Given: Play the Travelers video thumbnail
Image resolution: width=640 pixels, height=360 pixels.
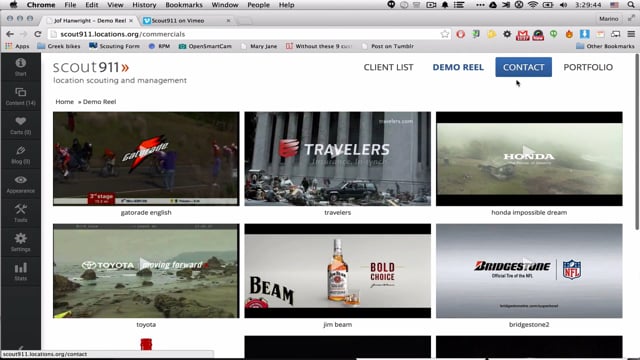Looking at the screenshot, I should (338, 158).
